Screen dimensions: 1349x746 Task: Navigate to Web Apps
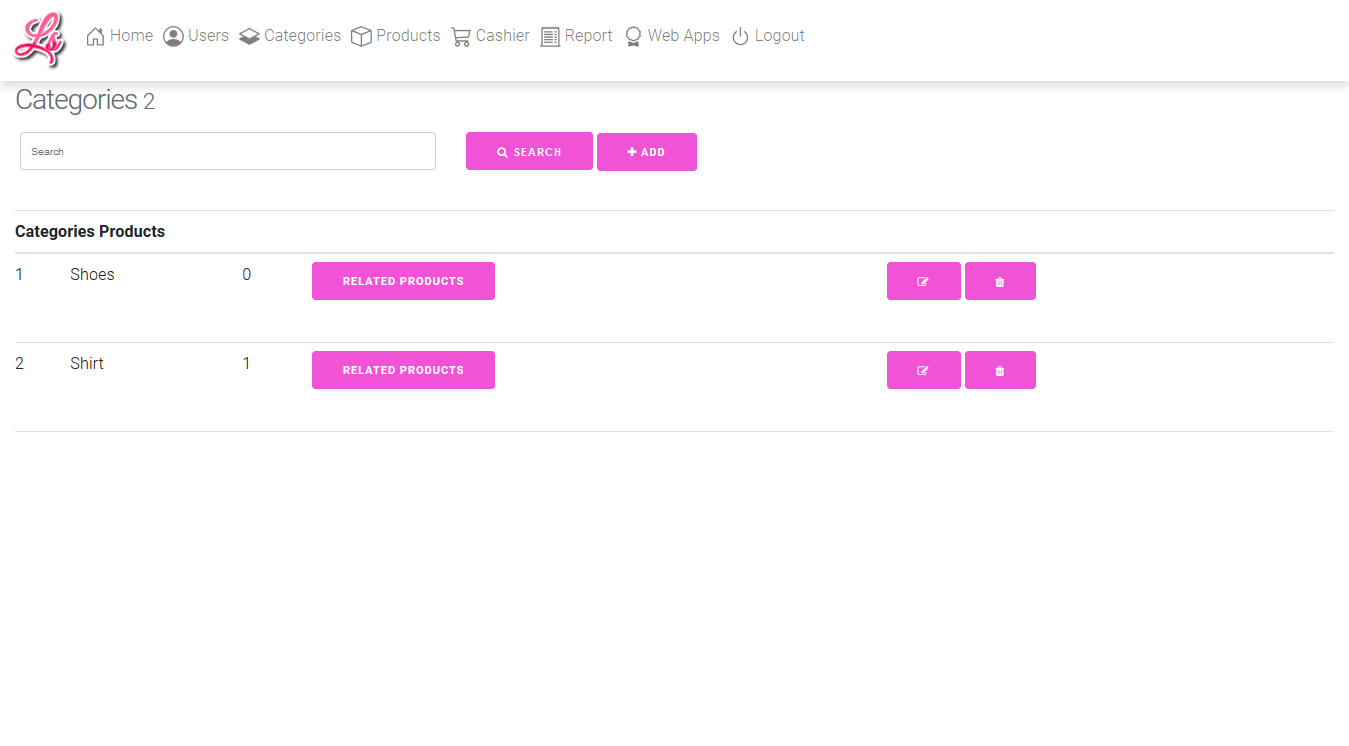683,36
